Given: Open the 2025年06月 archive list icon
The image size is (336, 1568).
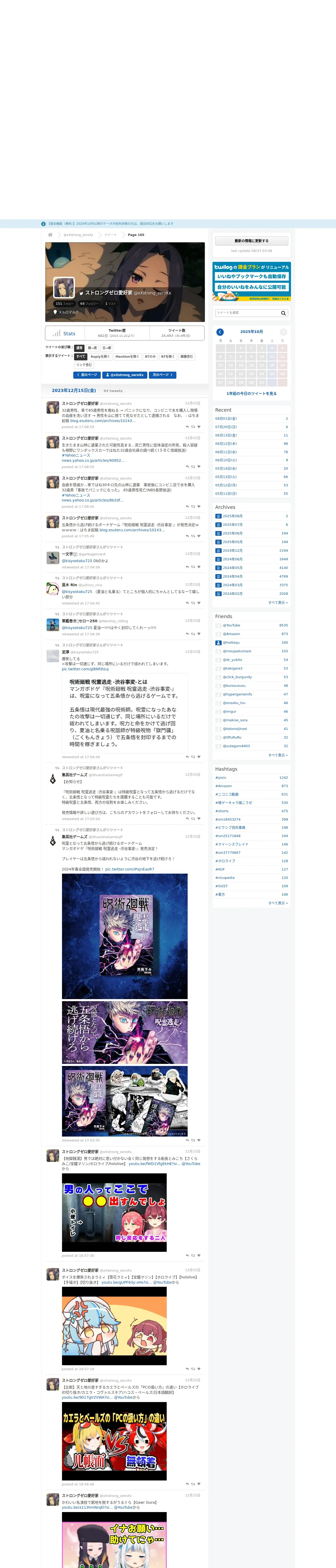Looking at the screenshot, I should [x=218, y=533].
